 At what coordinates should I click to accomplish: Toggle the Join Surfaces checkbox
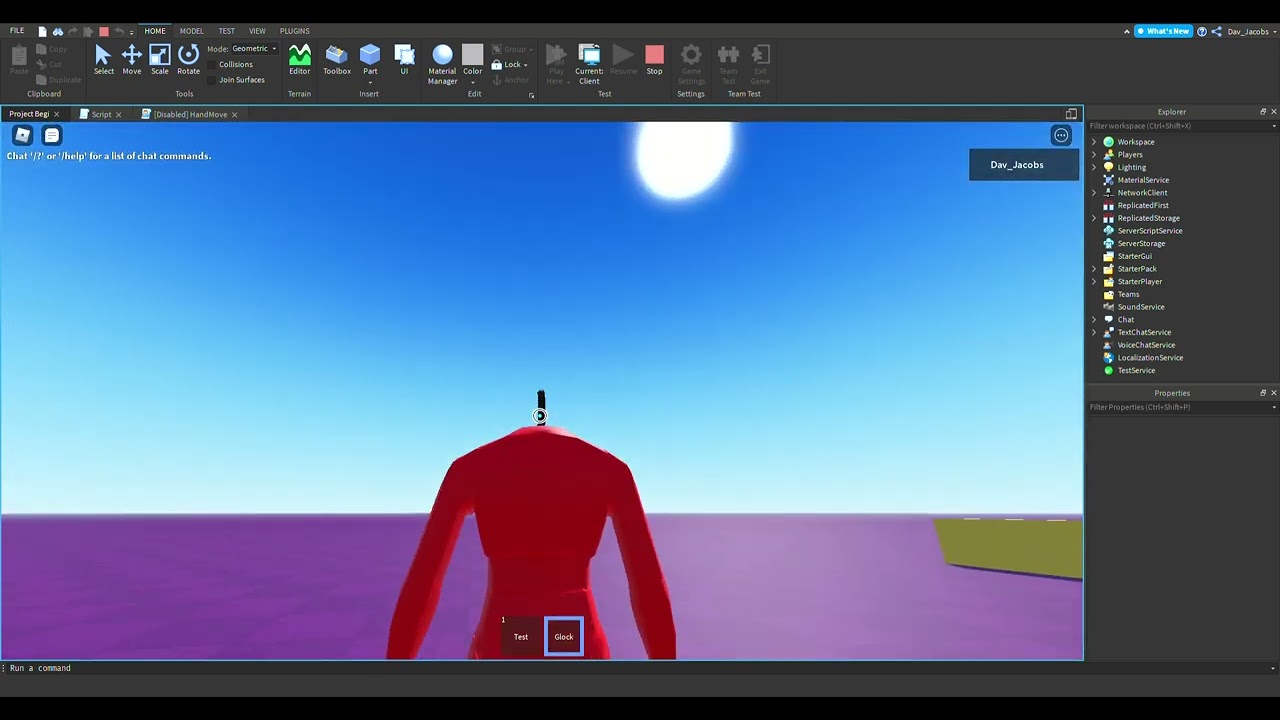point(213,80)
